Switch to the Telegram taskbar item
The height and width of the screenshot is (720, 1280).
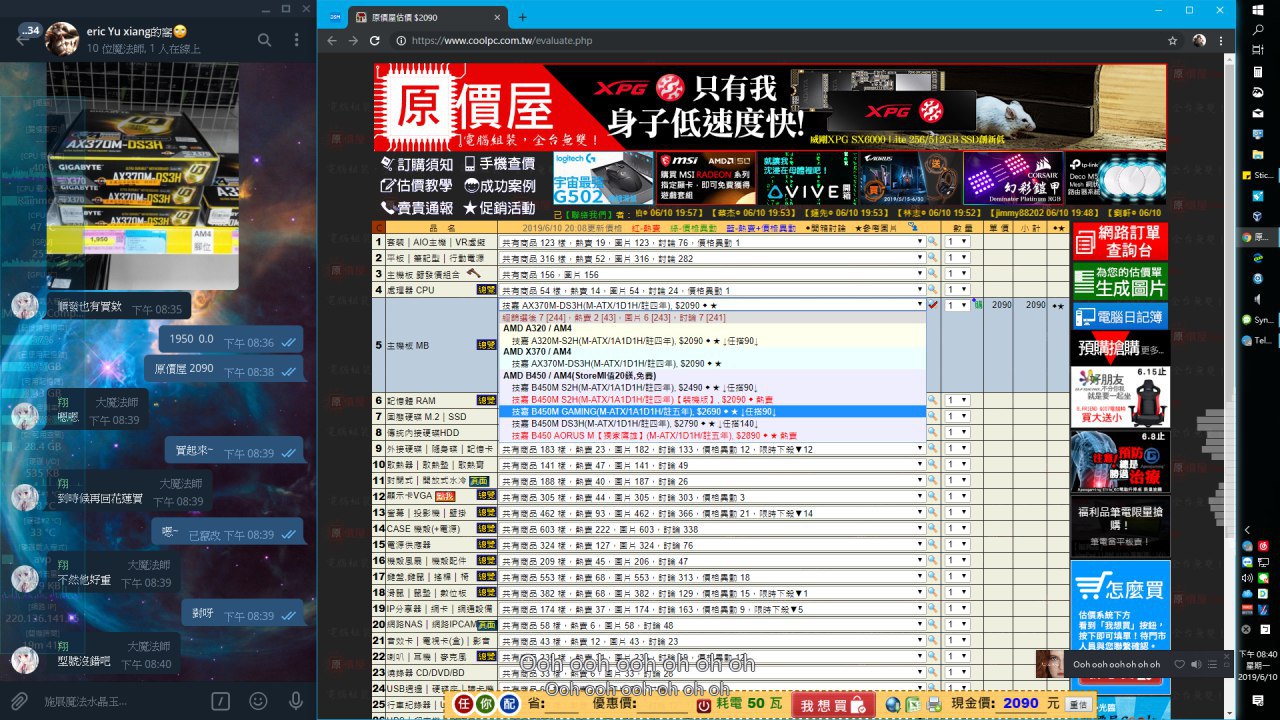(1259, 341)
